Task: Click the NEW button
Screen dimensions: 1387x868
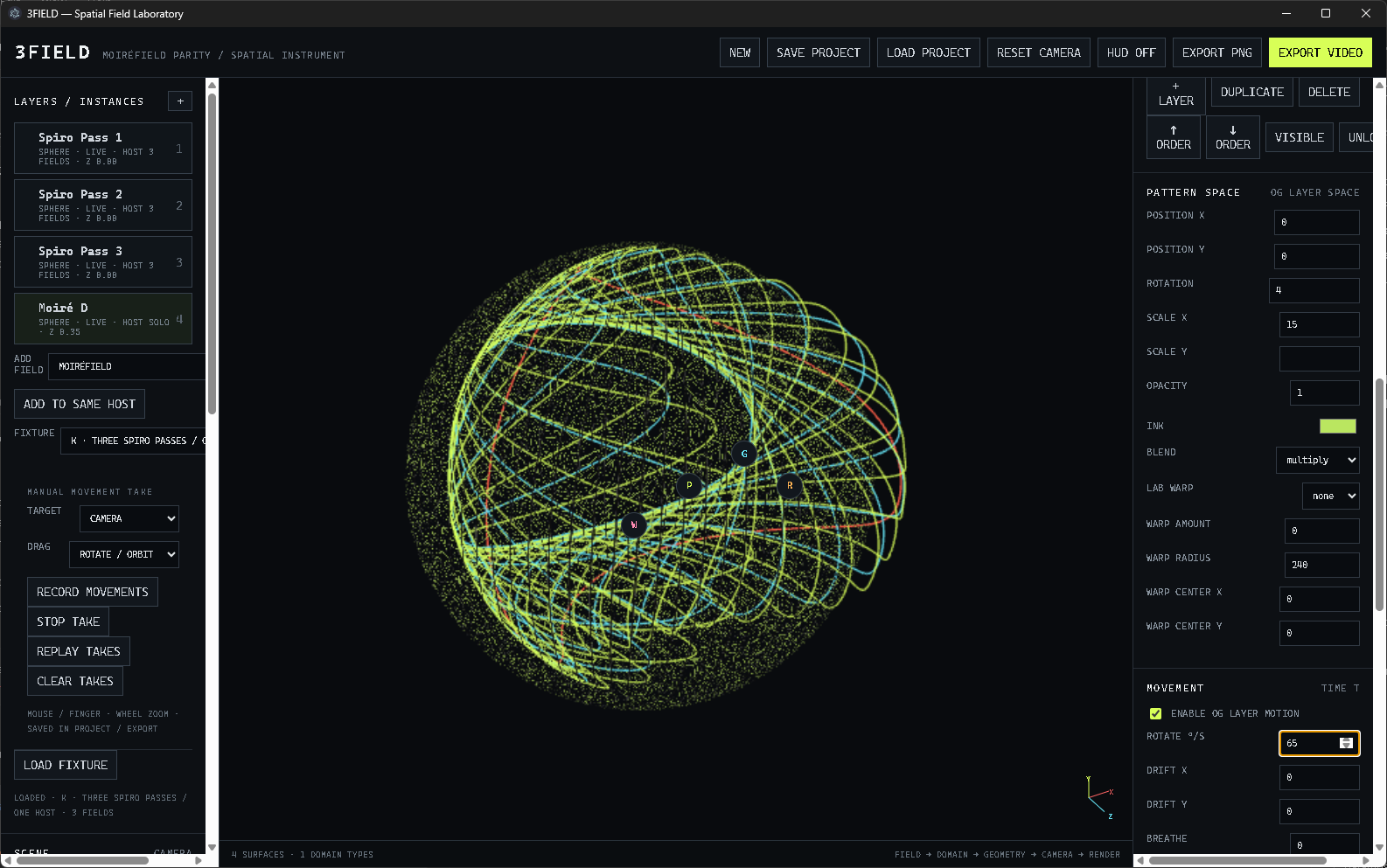Action: click(x=740, y=52)
